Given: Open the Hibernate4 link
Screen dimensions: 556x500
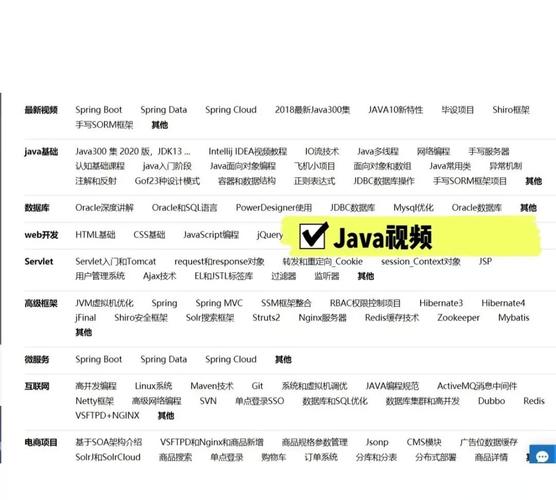Looking at the screenshot, I should click(x=503, y=303).
